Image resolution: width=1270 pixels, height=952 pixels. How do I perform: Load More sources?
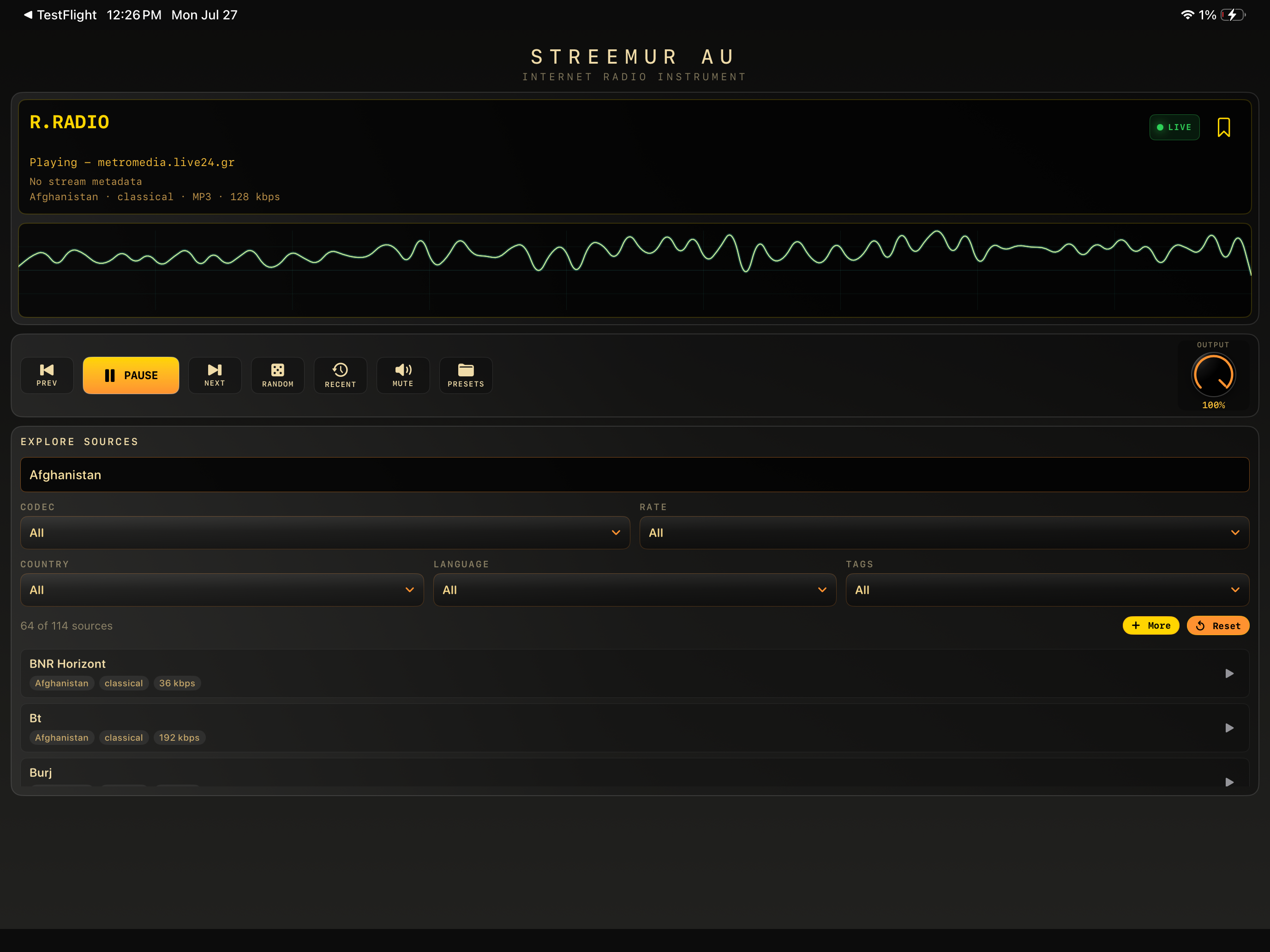(1150, 625)
